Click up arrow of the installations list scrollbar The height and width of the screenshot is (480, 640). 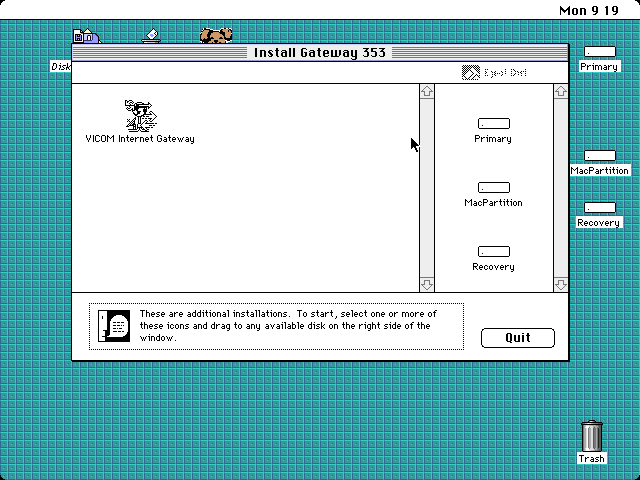427,91
